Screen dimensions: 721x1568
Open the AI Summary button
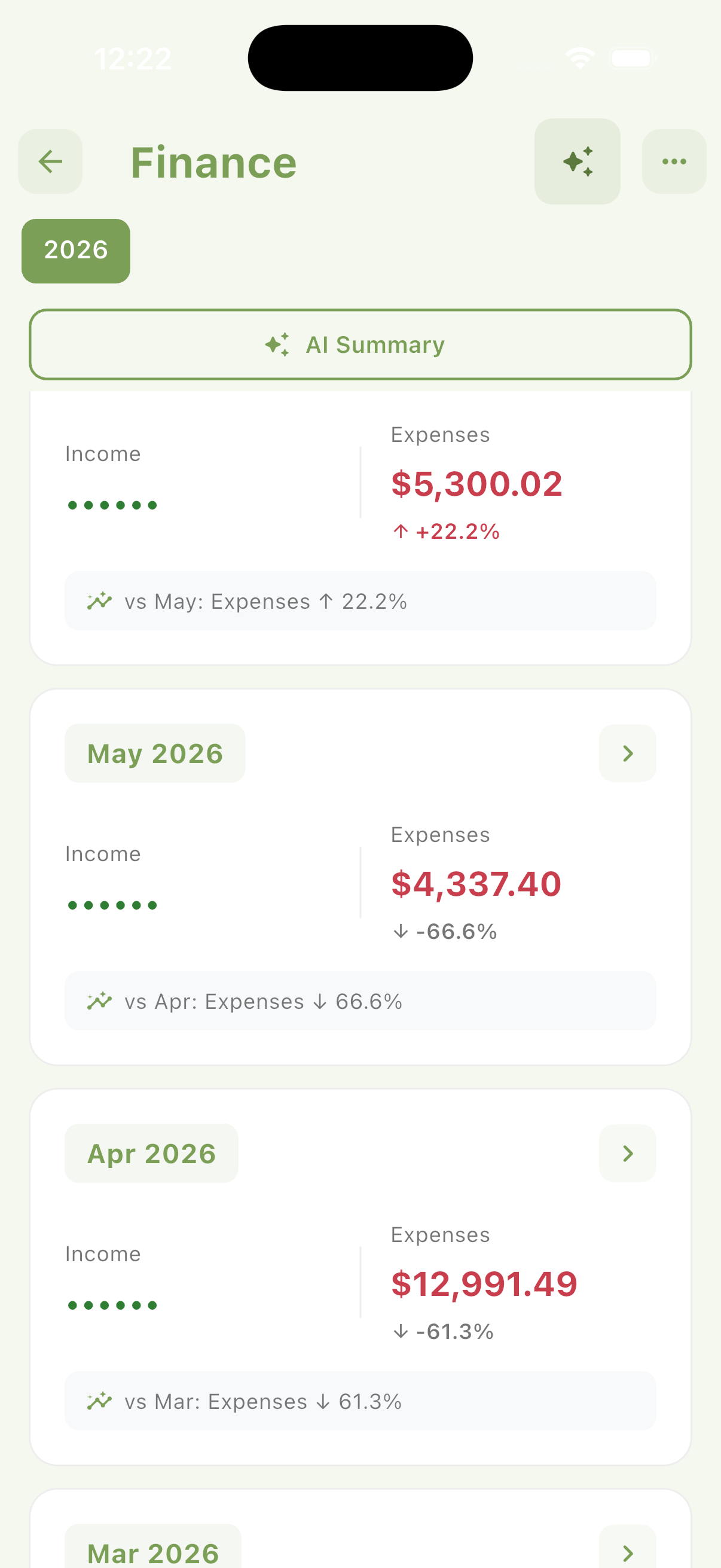(360, 344)
